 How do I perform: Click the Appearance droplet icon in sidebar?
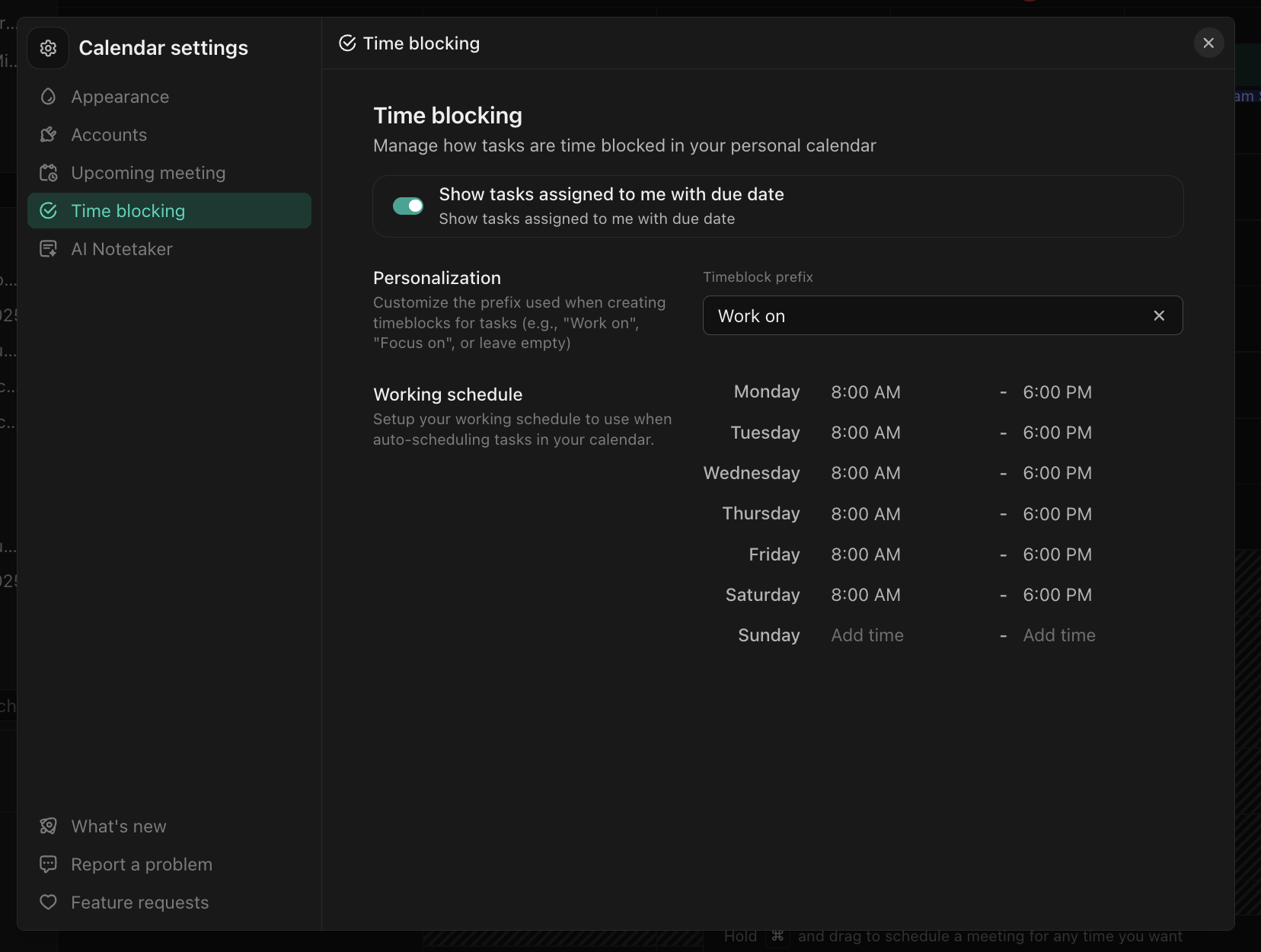pyautogui.click(x=48, y=97)
